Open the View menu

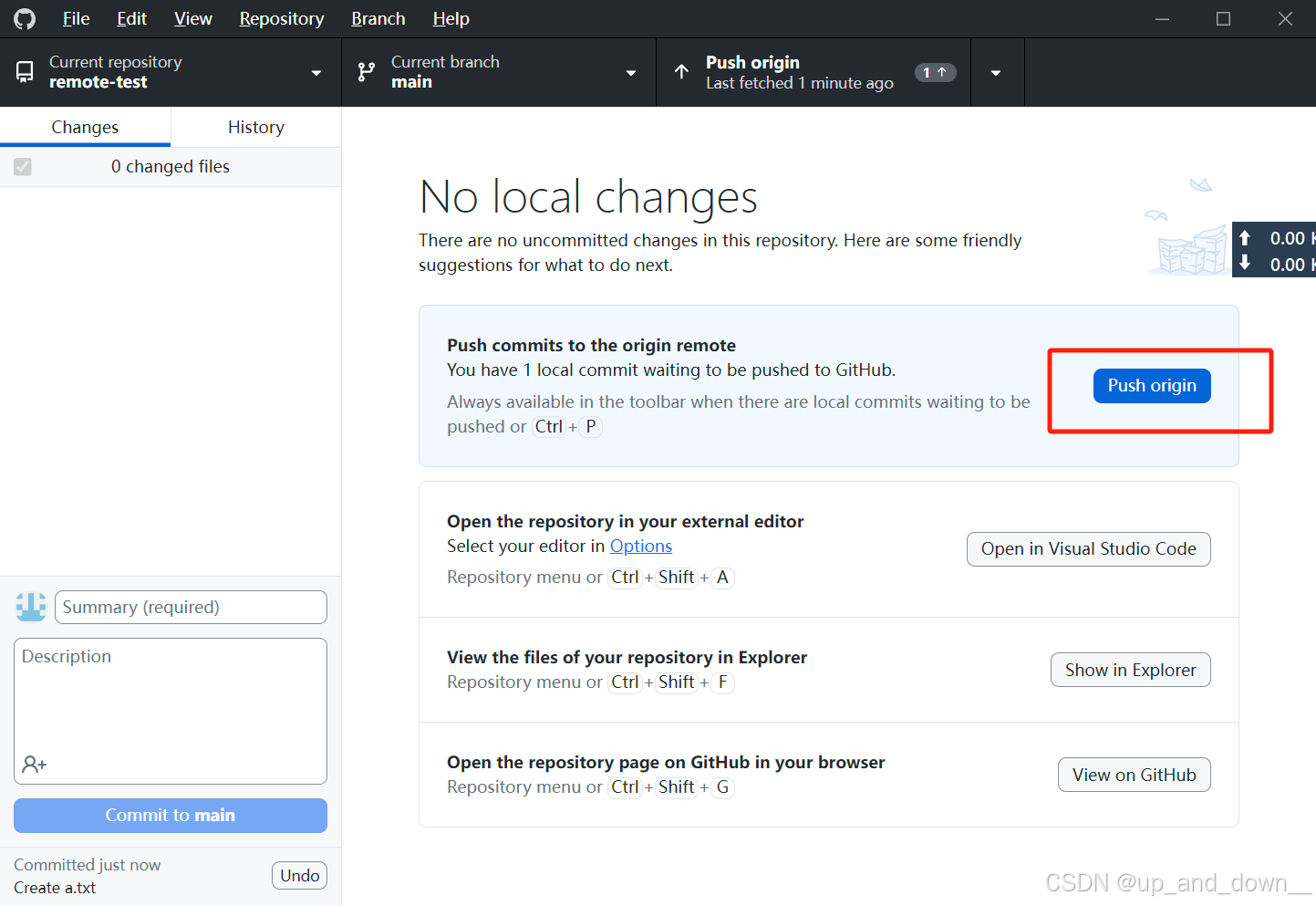tap(193, 18)
